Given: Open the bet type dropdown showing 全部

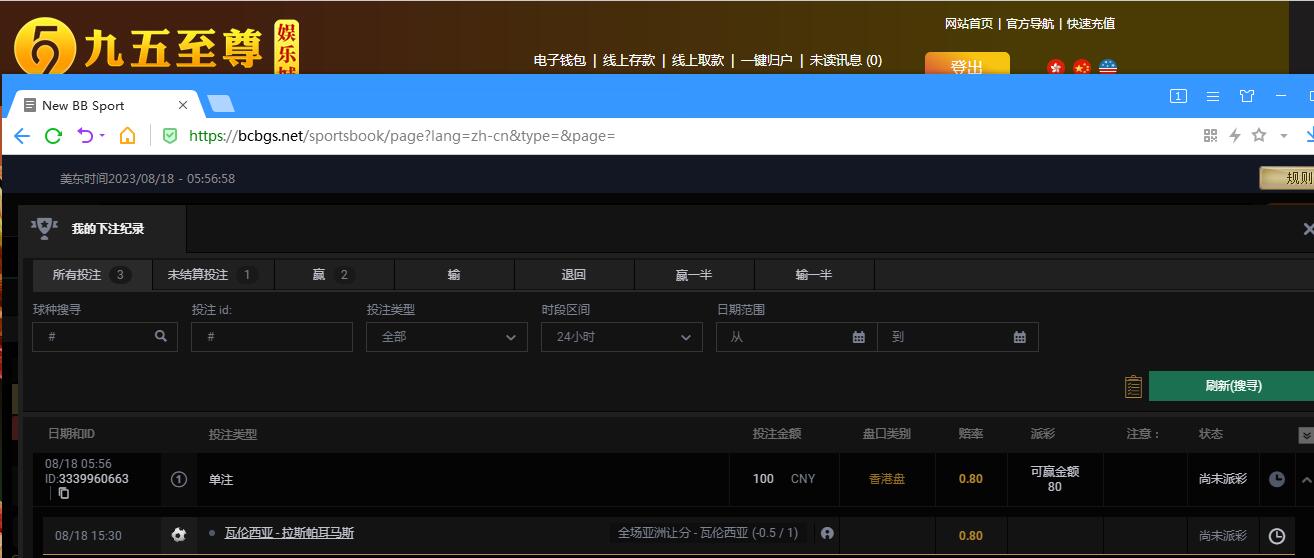Looking at the screenshot, I should coord(446,337).
